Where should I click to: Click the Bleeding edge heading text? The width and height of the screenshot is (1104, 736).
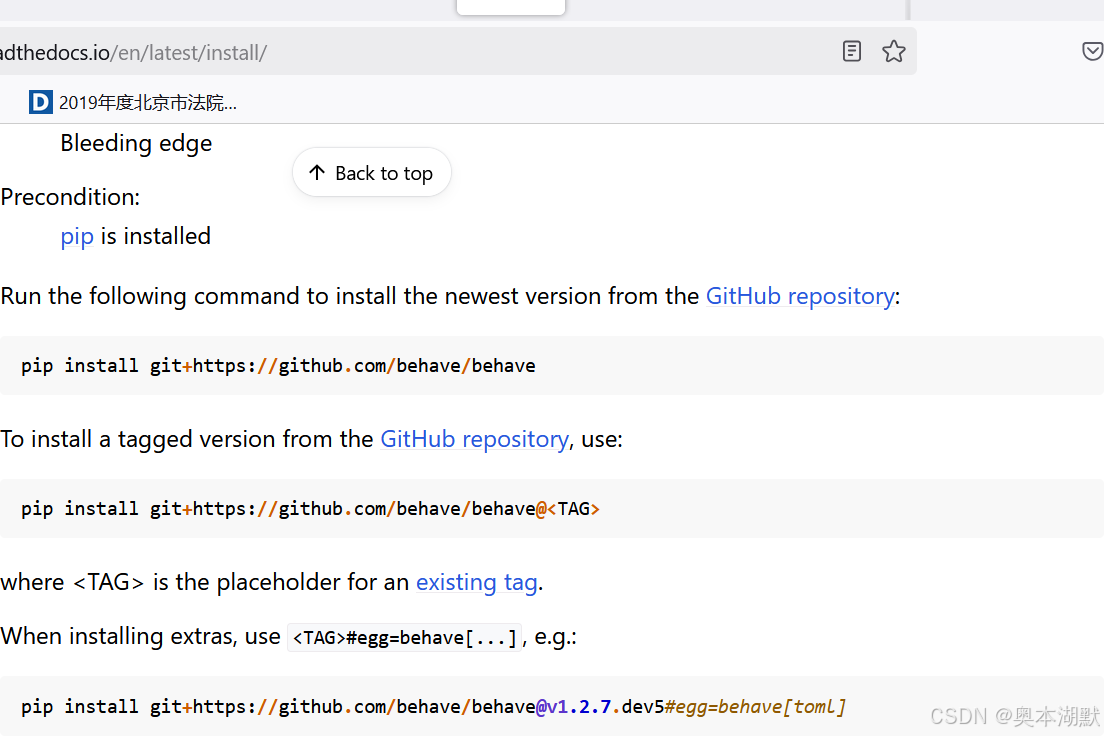(135, 143)
